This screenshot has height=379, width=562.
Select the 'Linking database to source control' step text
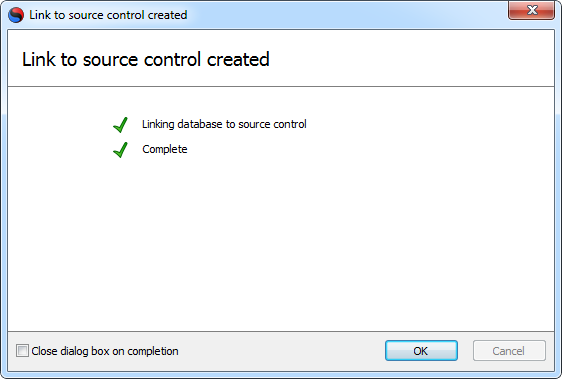click(x=224, y=124)
